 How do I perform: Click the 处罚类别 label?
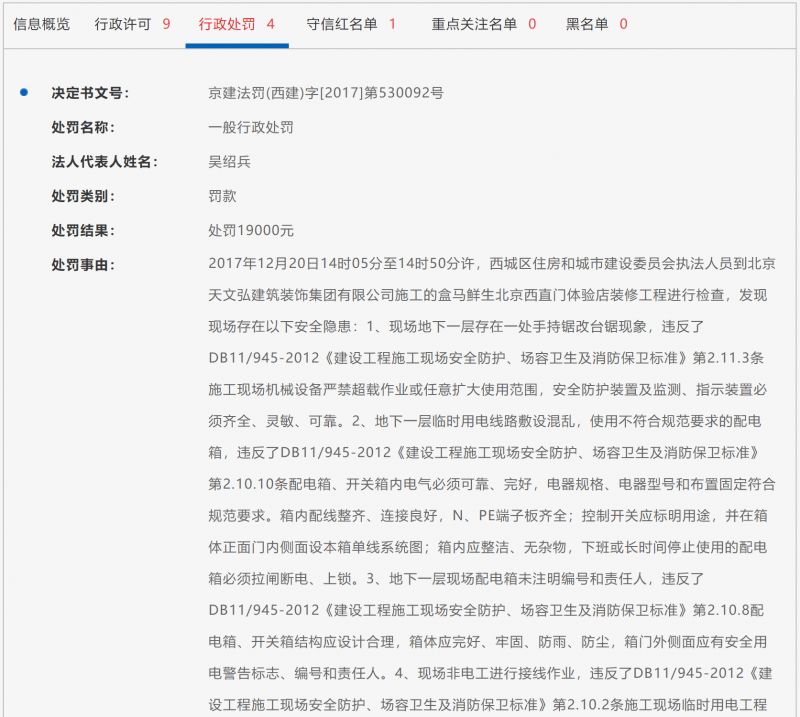[x=83, y=196]
